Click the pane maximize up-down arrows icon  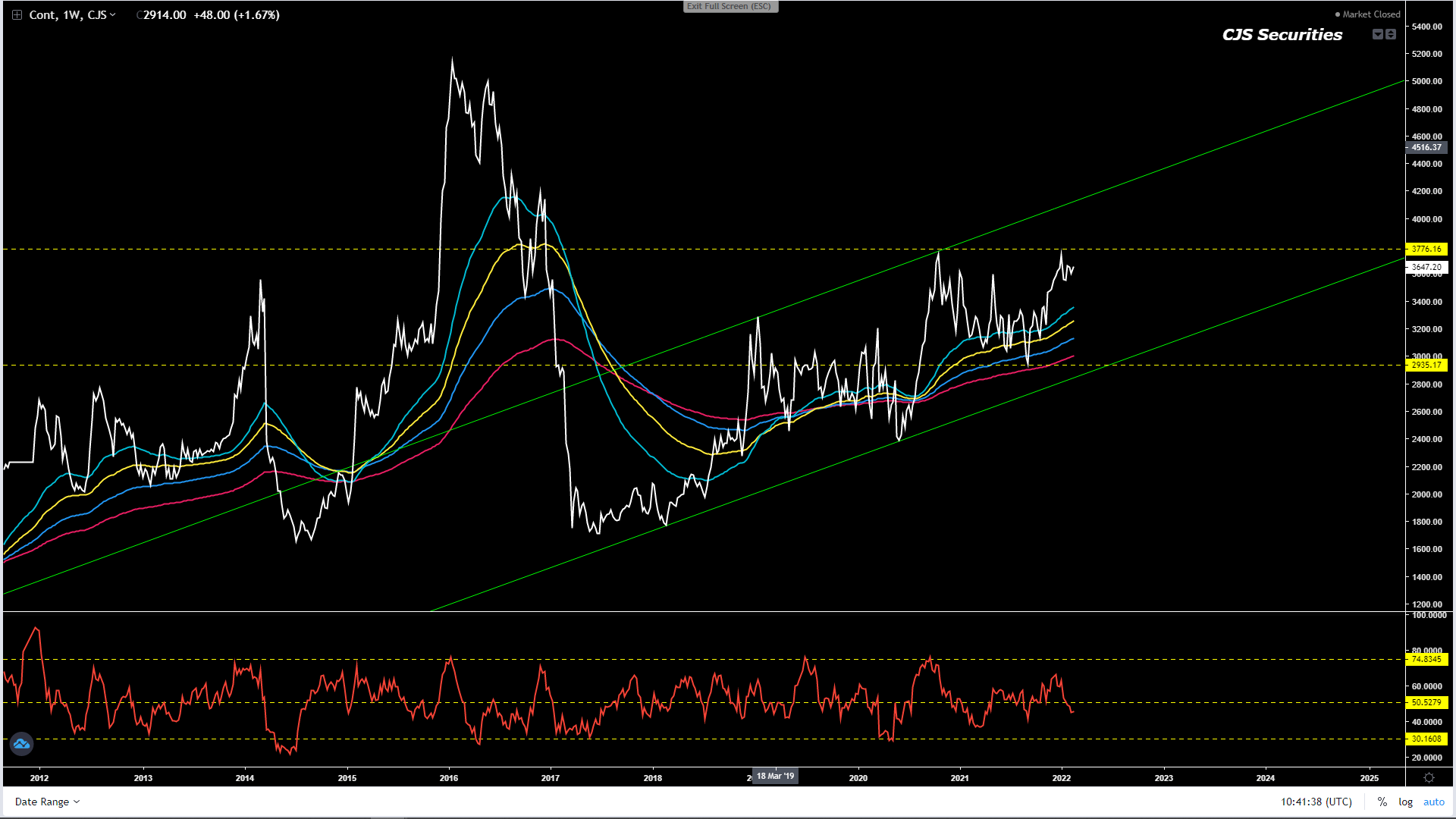pyautogui.click(x=1391, y=34)
